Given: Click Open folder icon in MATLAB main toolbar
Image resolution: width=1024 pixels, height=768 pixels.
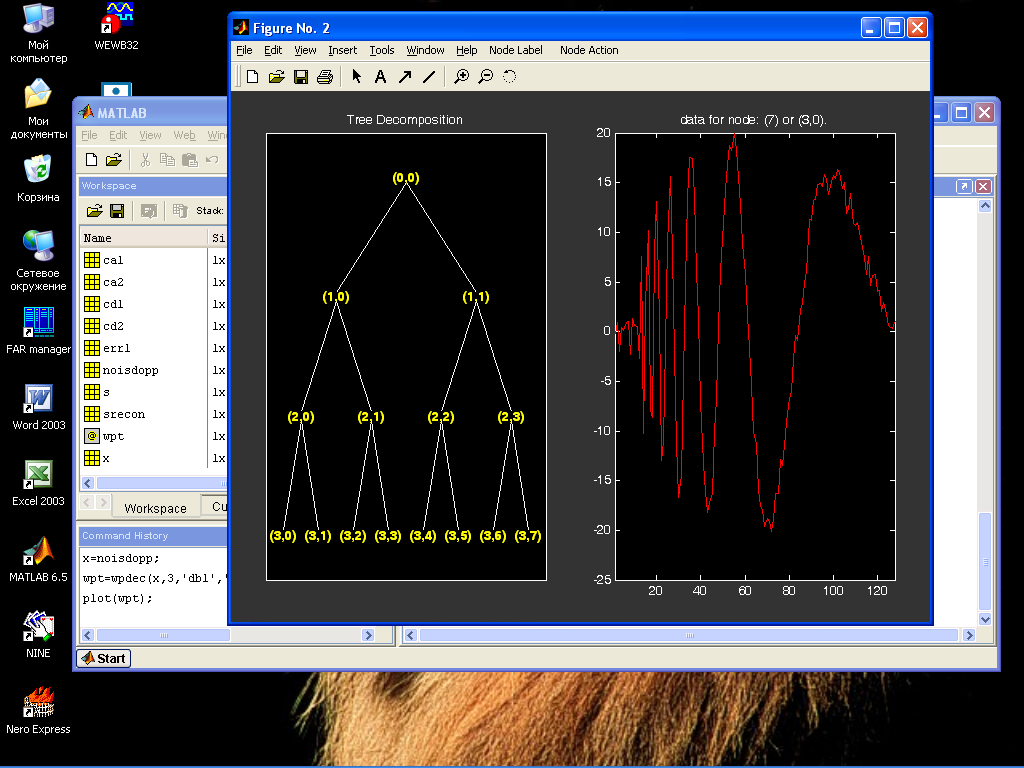Looking at the screenshot, I should pyautogui.click(x=114, y=159).
